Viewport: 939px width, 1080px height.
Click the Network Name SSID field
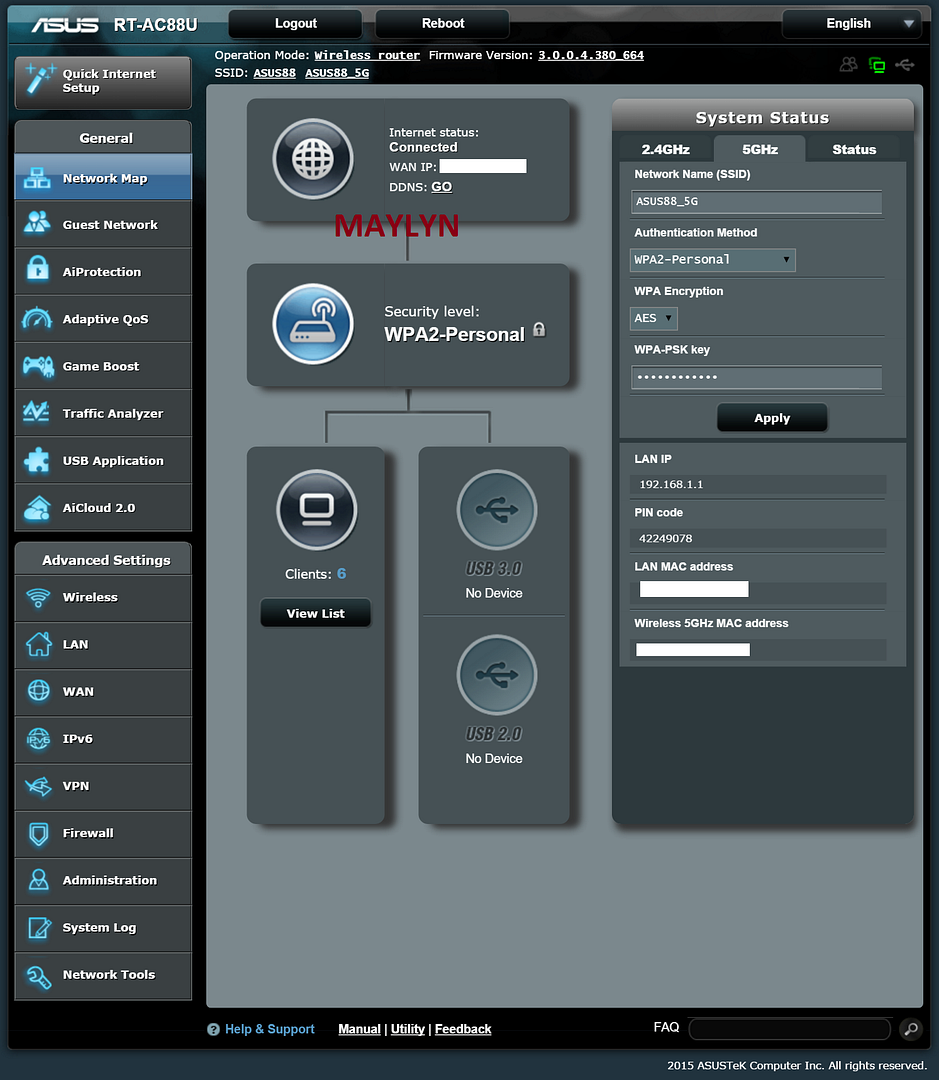click(756, 201)
